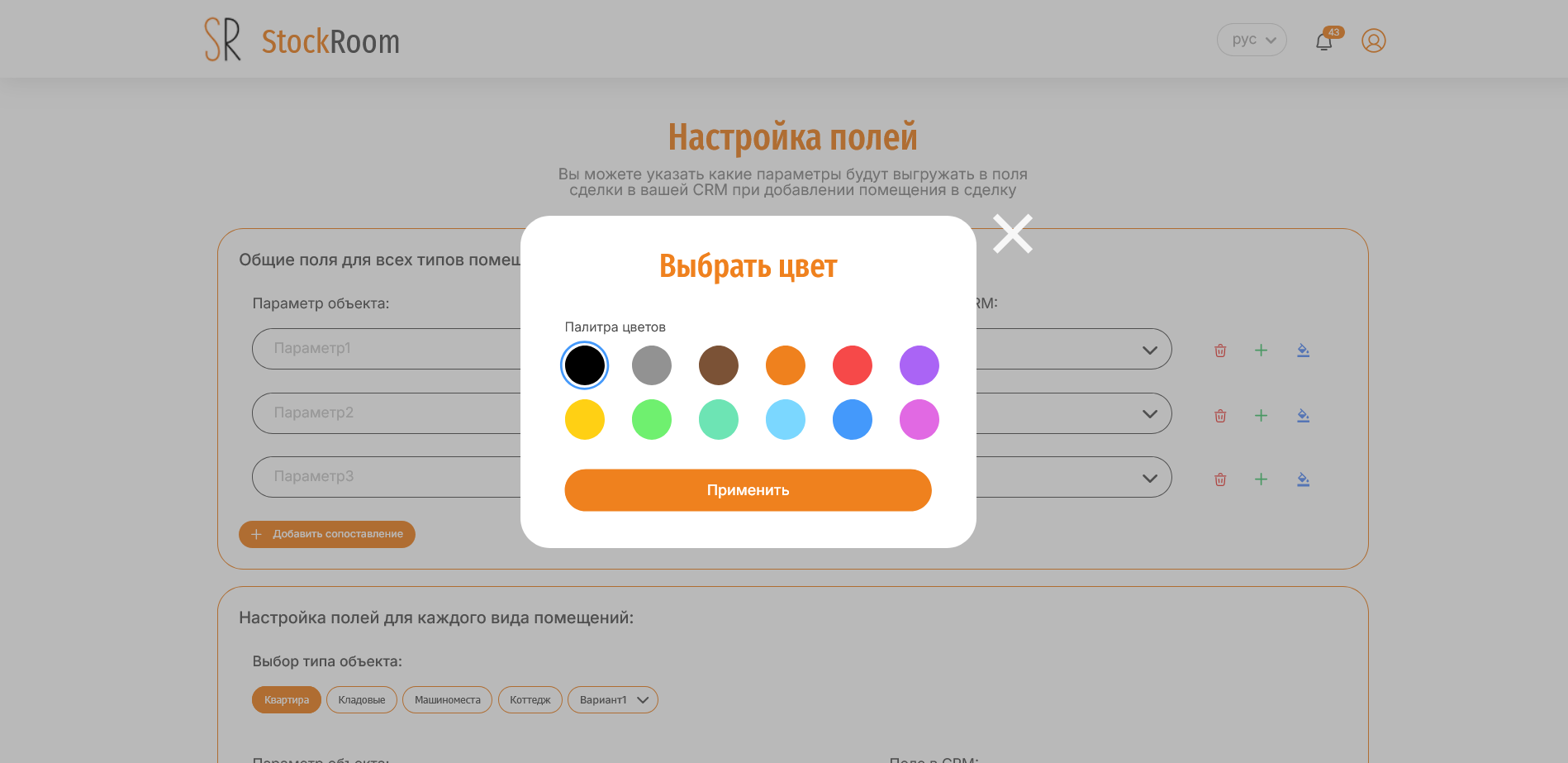Screen dimensions: 1568x763
Task: Open the рус language dropdown
Action: coord(1252,40)
